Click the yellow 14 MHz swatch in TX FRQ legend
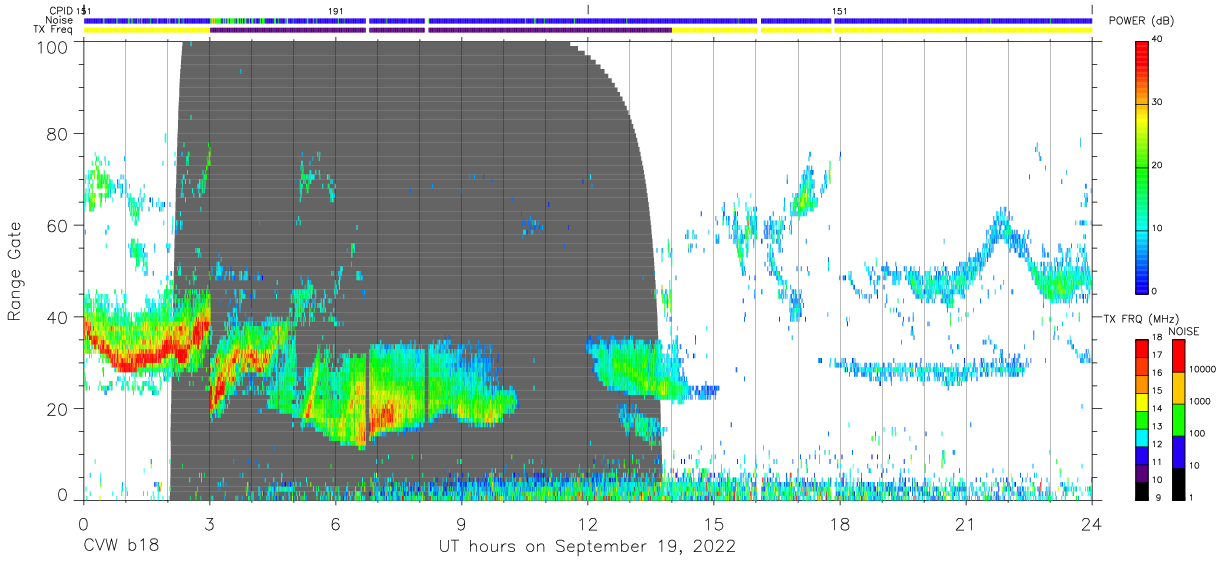This screenshot has height=567, width=1228. (x=1142, y=402)
